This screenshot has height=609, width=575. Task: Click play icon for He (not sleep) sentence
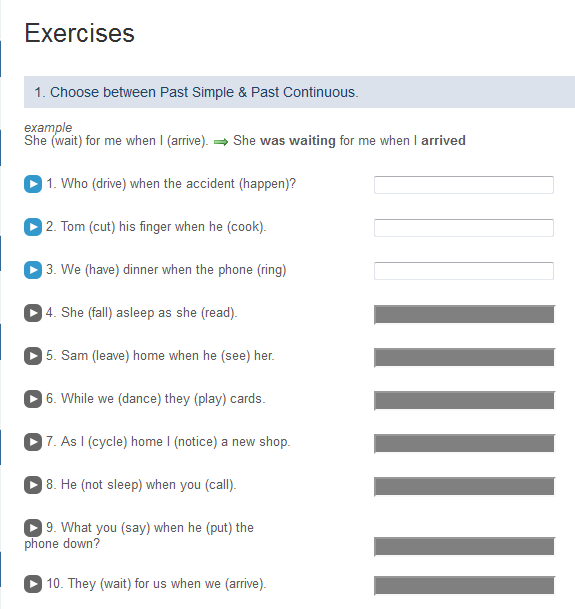[x=33, y=485]
